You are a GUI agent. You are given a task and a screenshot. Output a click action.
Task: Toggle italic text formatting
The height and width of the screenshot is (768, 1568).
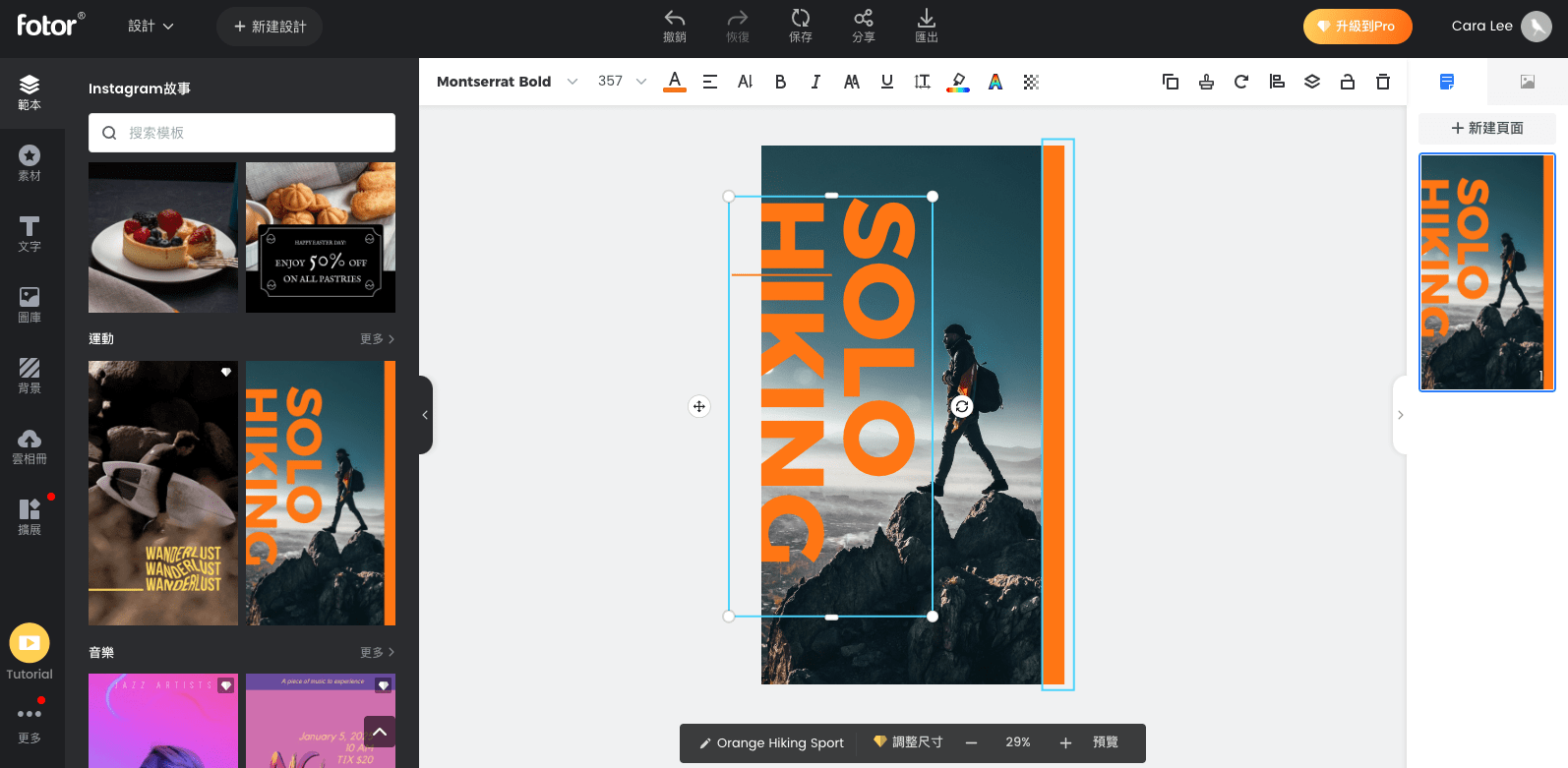coord(816,82)
